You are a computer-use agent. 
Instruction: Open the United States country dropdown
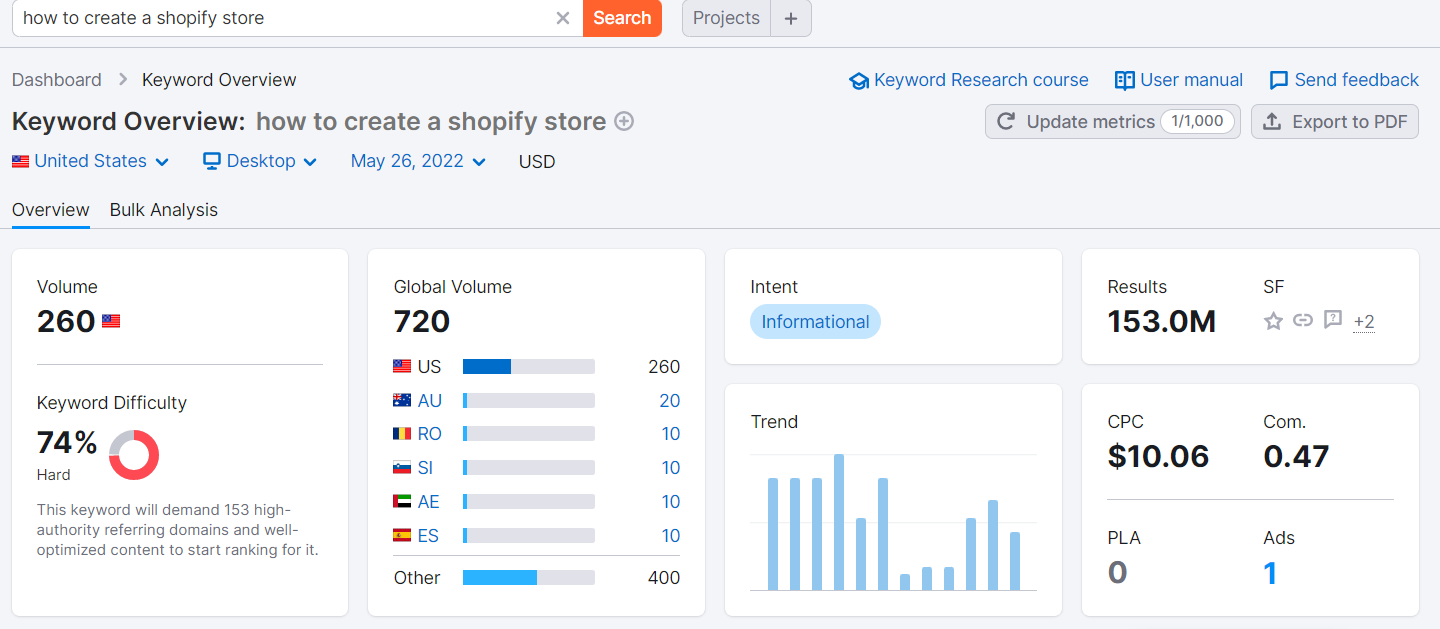(90, 161)
